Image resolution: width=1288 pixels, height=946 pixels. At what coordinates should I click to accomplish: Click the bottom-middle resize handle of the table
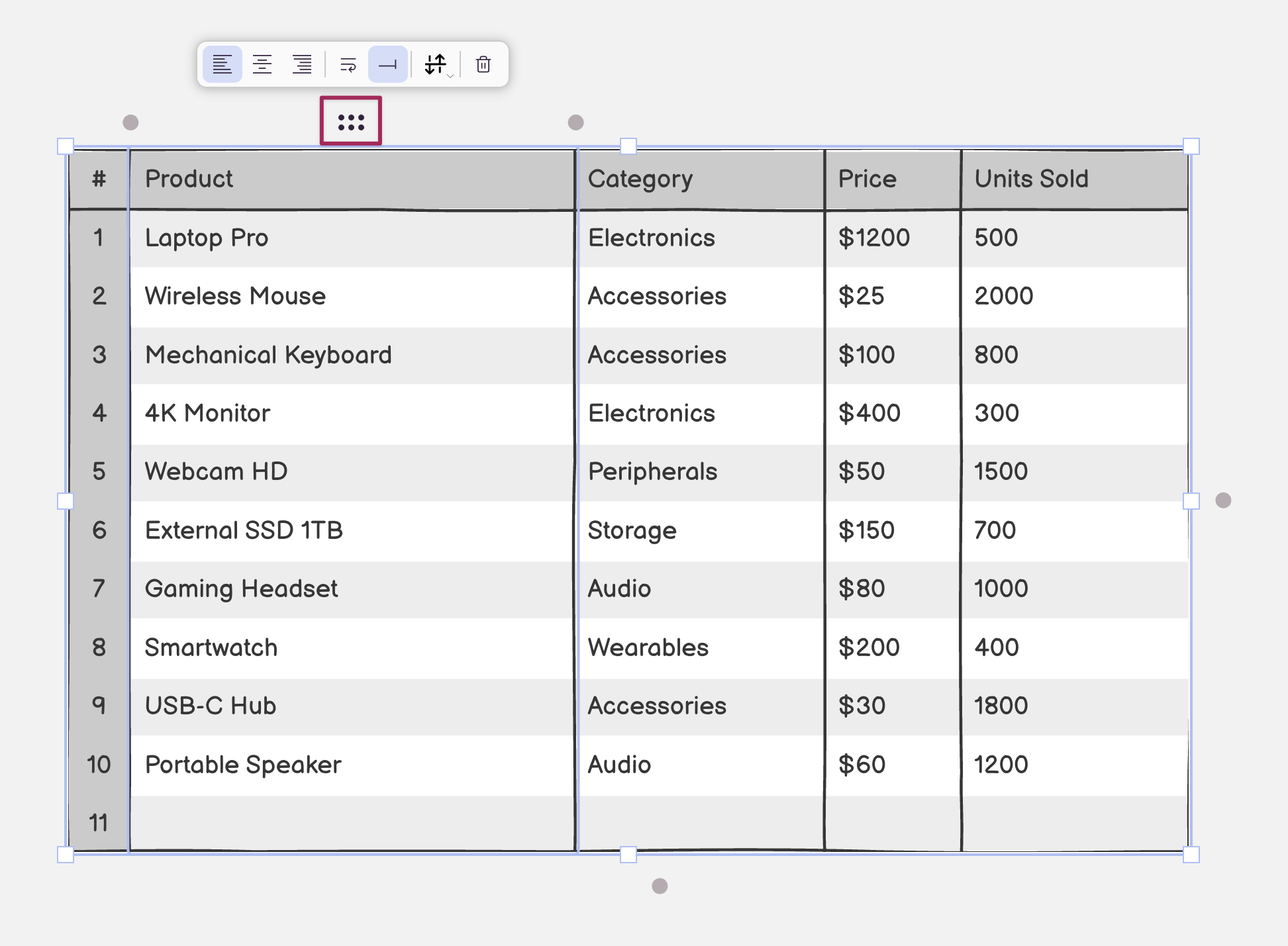point(628,855)
